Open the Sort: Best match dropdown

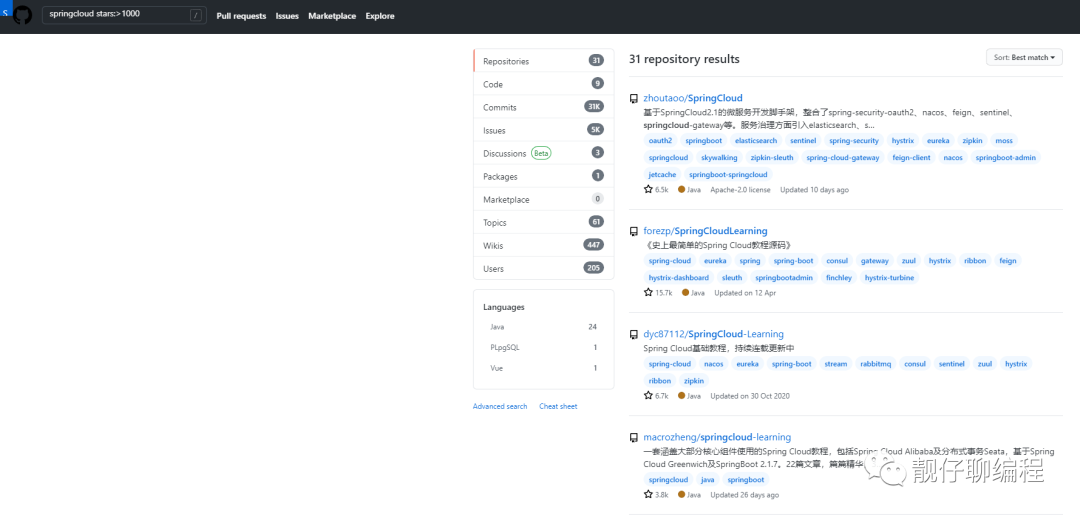[1024, 58]
